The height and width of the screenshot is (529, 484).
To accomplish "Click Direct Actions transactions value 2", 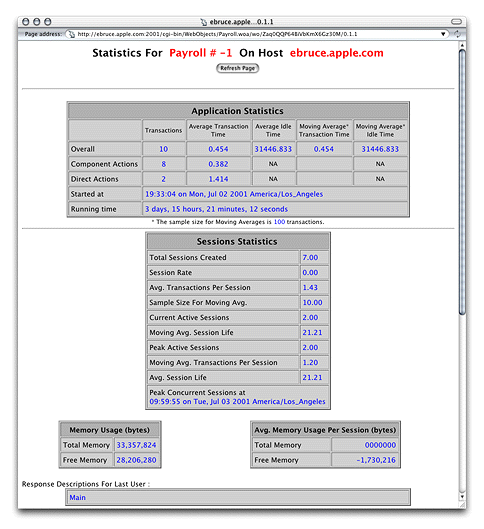I will (x=164, y=179).
